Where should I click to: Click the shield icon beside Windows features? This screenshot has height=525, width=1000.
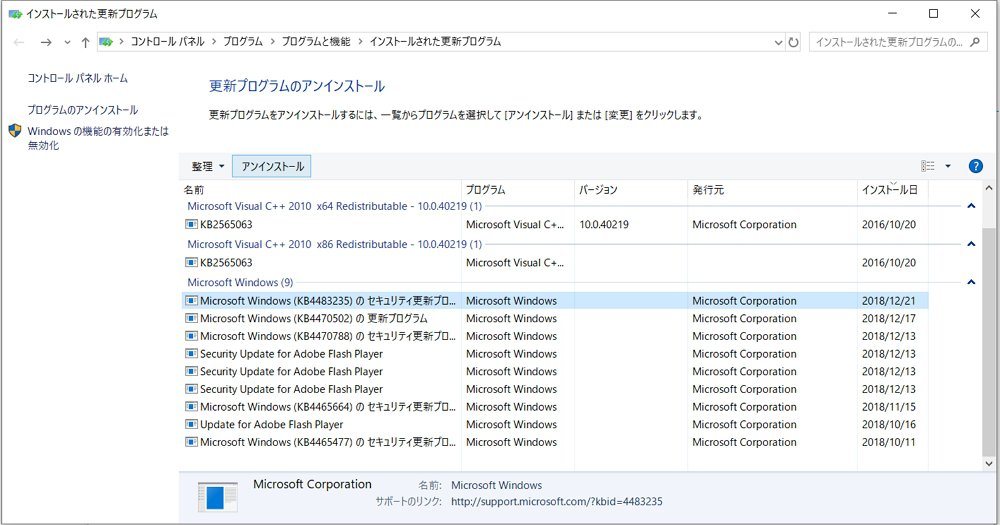coord(15,131)
